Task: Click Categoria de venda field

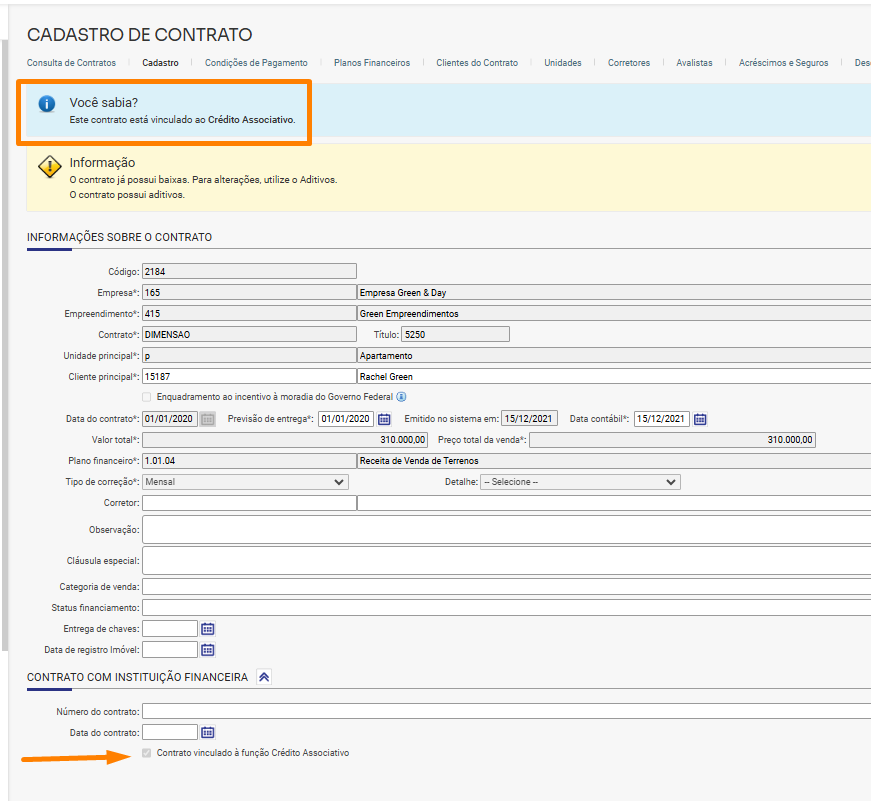Action: 507,587
